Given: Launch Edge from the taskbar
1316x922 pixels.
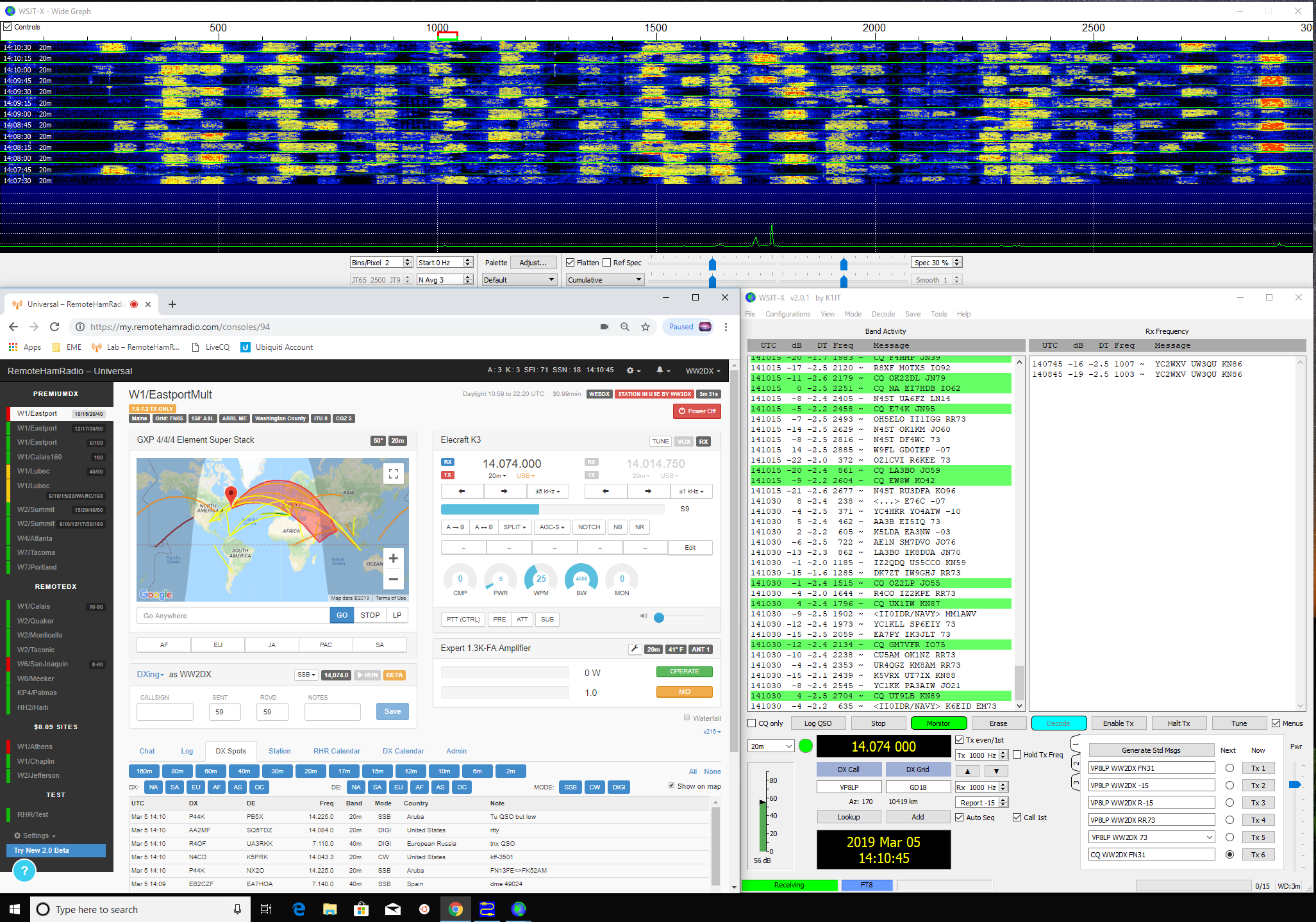Looking at the screenshot, I should (299, 909).
